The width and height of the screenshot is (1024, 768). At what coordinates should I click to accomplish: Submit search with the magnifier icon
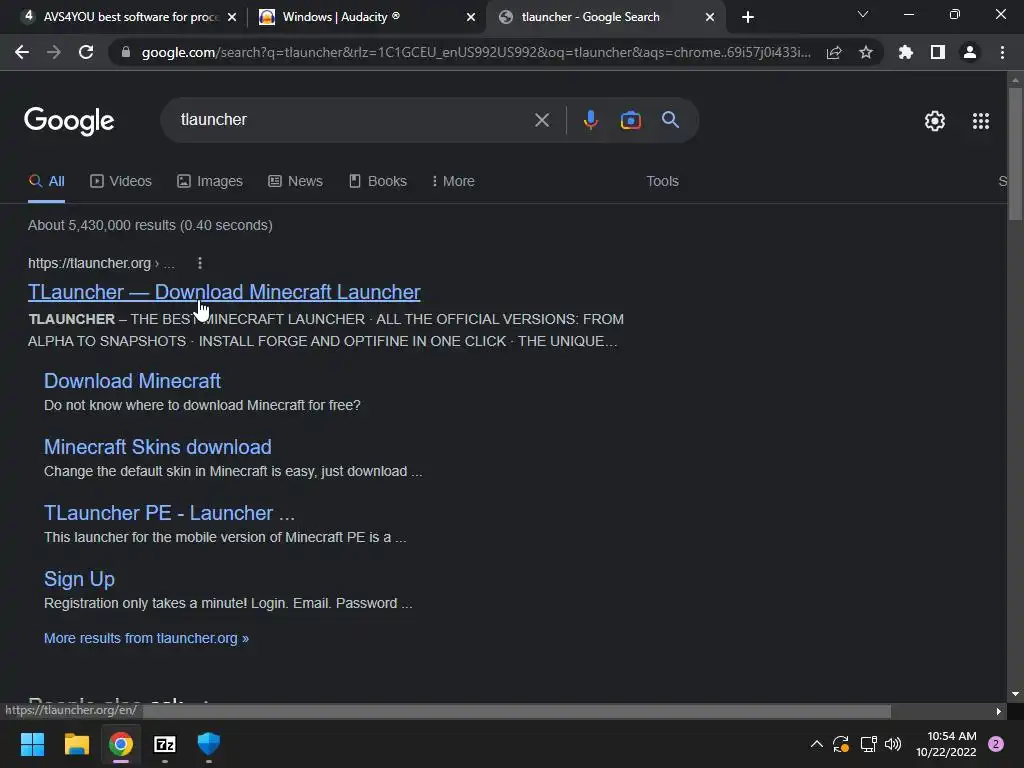tap(671, 120)
